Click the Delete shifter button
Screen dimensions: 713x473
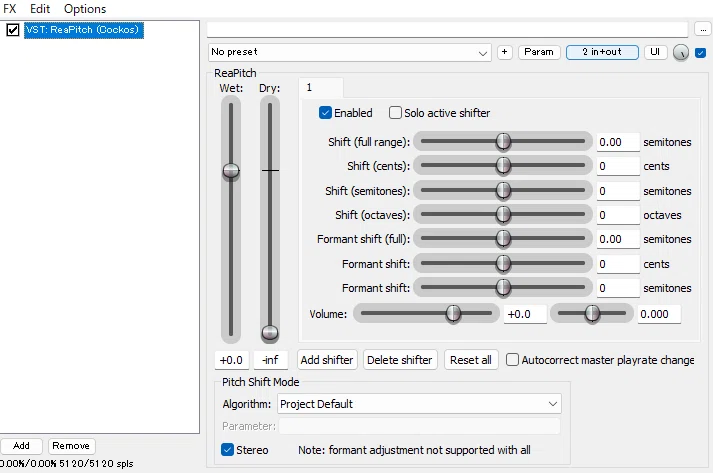[x=400, y=360]
